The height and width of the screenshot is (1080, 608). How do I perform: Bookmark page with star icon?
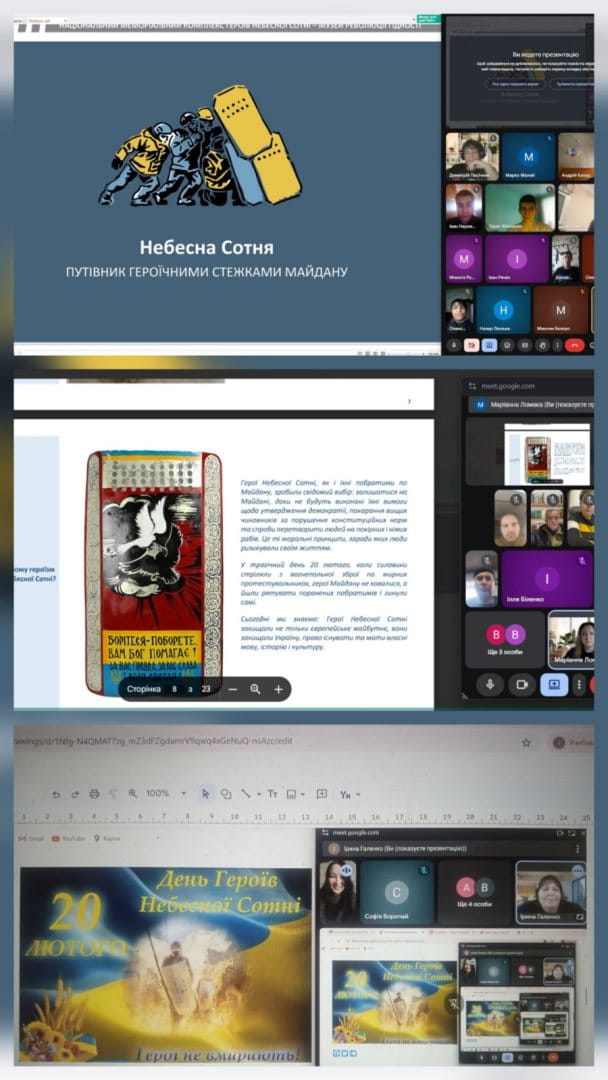(x=527, y=742)
